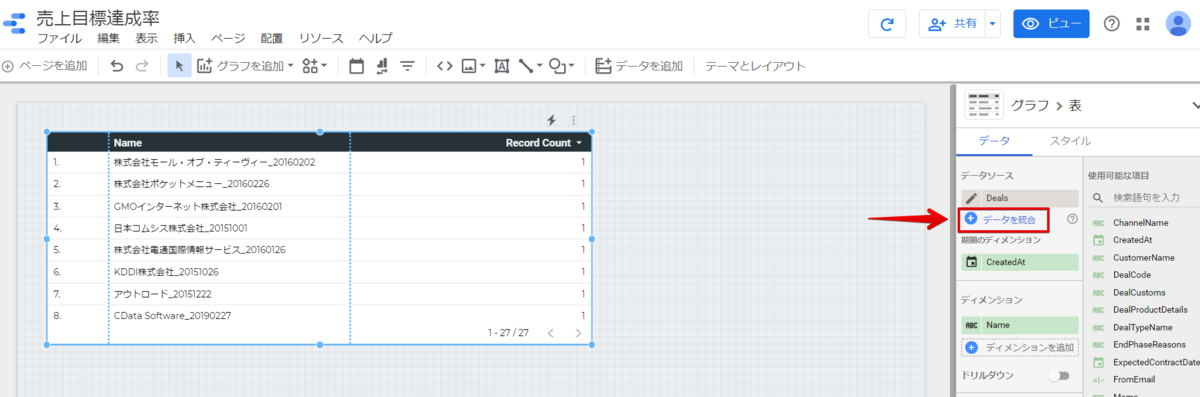
Task: Click the Name column header
Action: pos(128,143)
